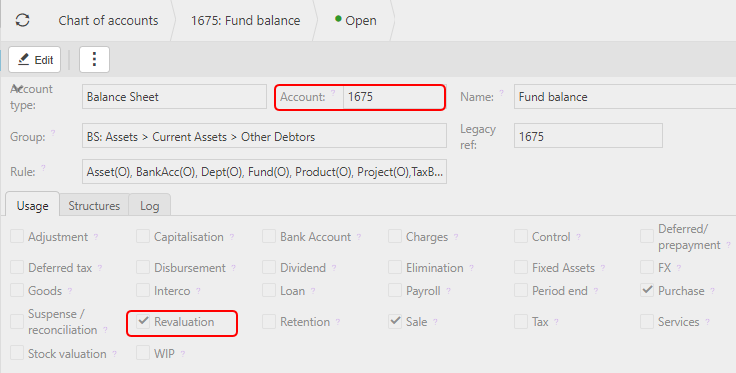
Task: Click help icon next to Disbursement
Action: [x=233, y=268]
